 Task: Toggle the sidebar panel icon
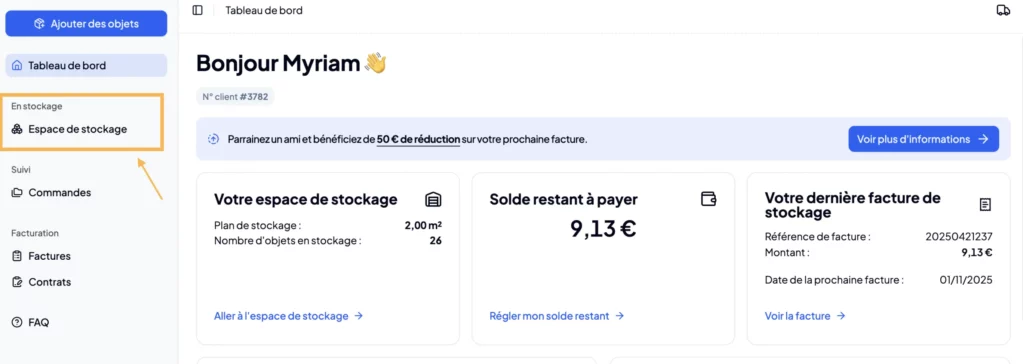click(198, 10)
